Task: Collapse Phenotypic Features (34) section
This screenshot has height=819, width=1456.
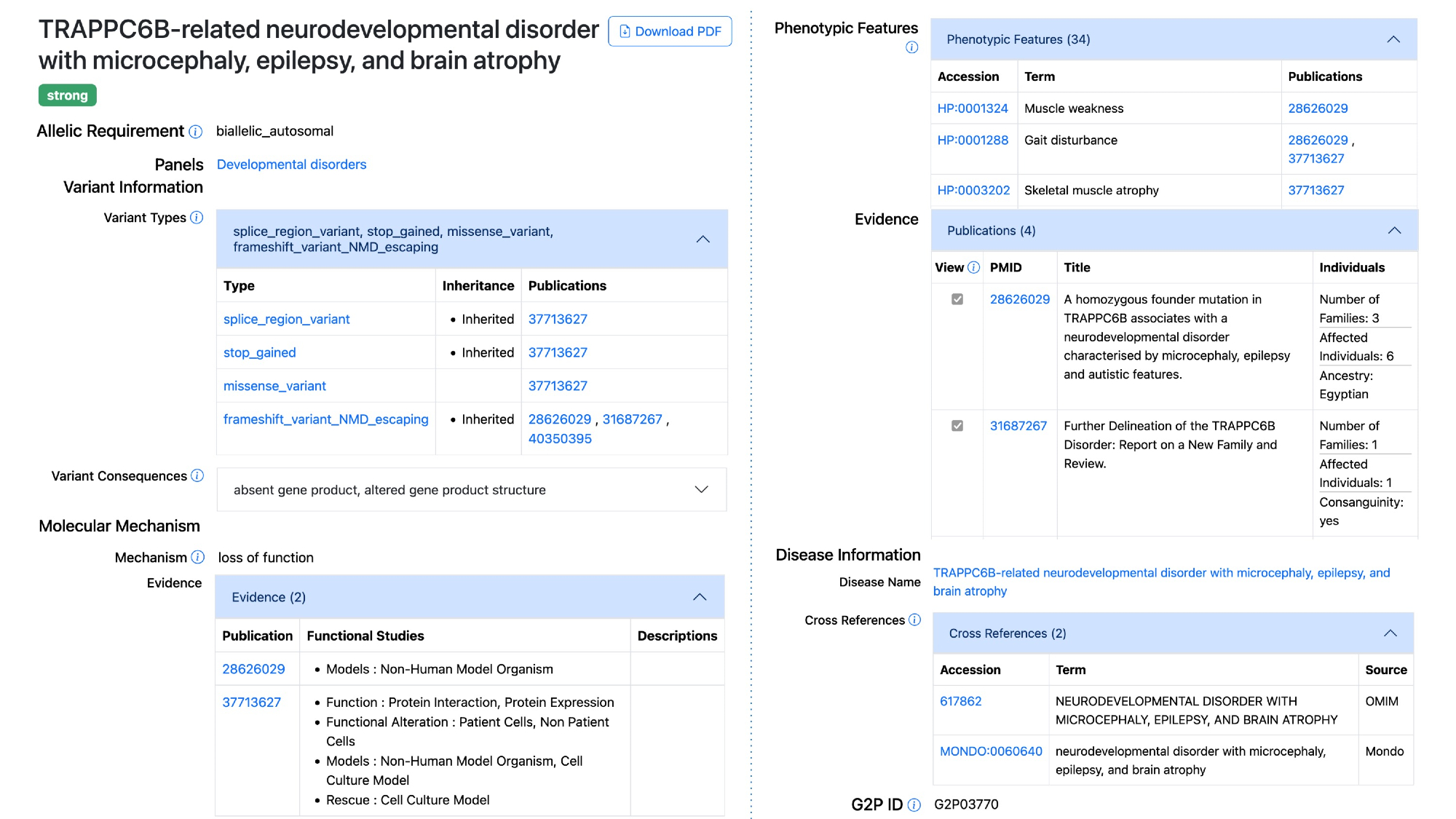Action: tap(1393, 39)
